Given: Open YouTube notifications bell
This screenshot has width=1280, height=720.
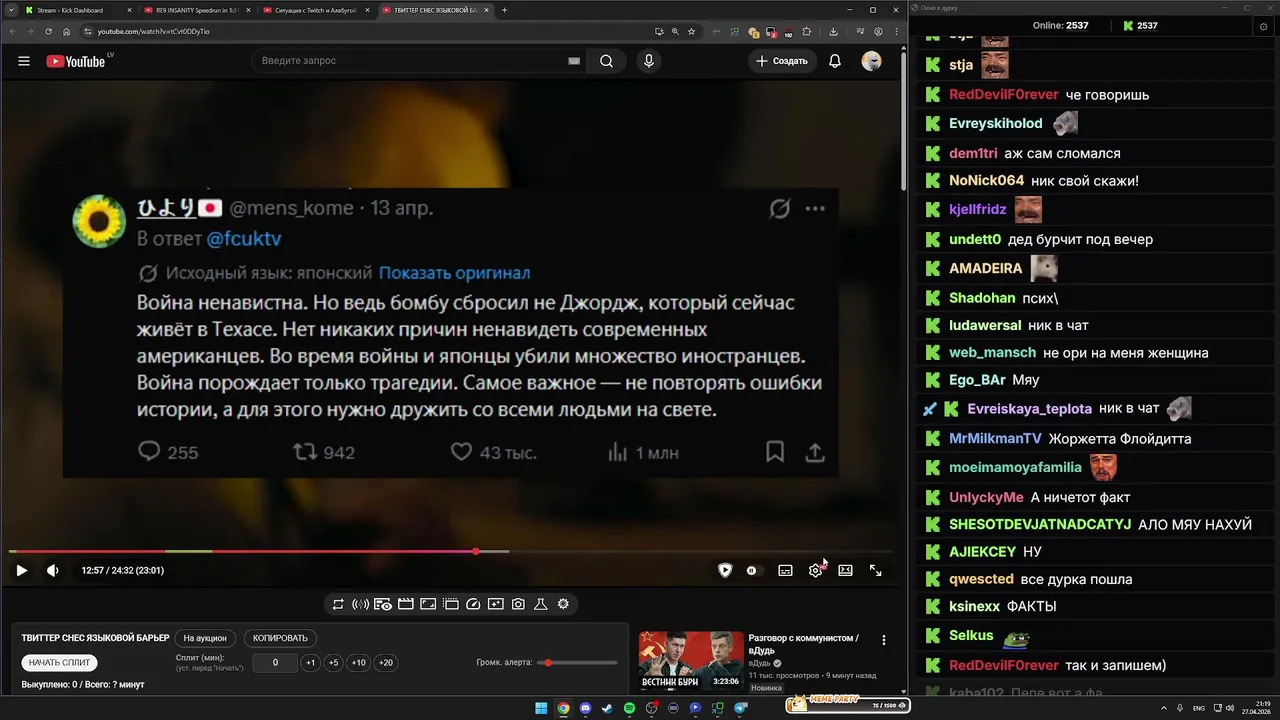Looking at the screenshot, I should click(x=835, y=61).
